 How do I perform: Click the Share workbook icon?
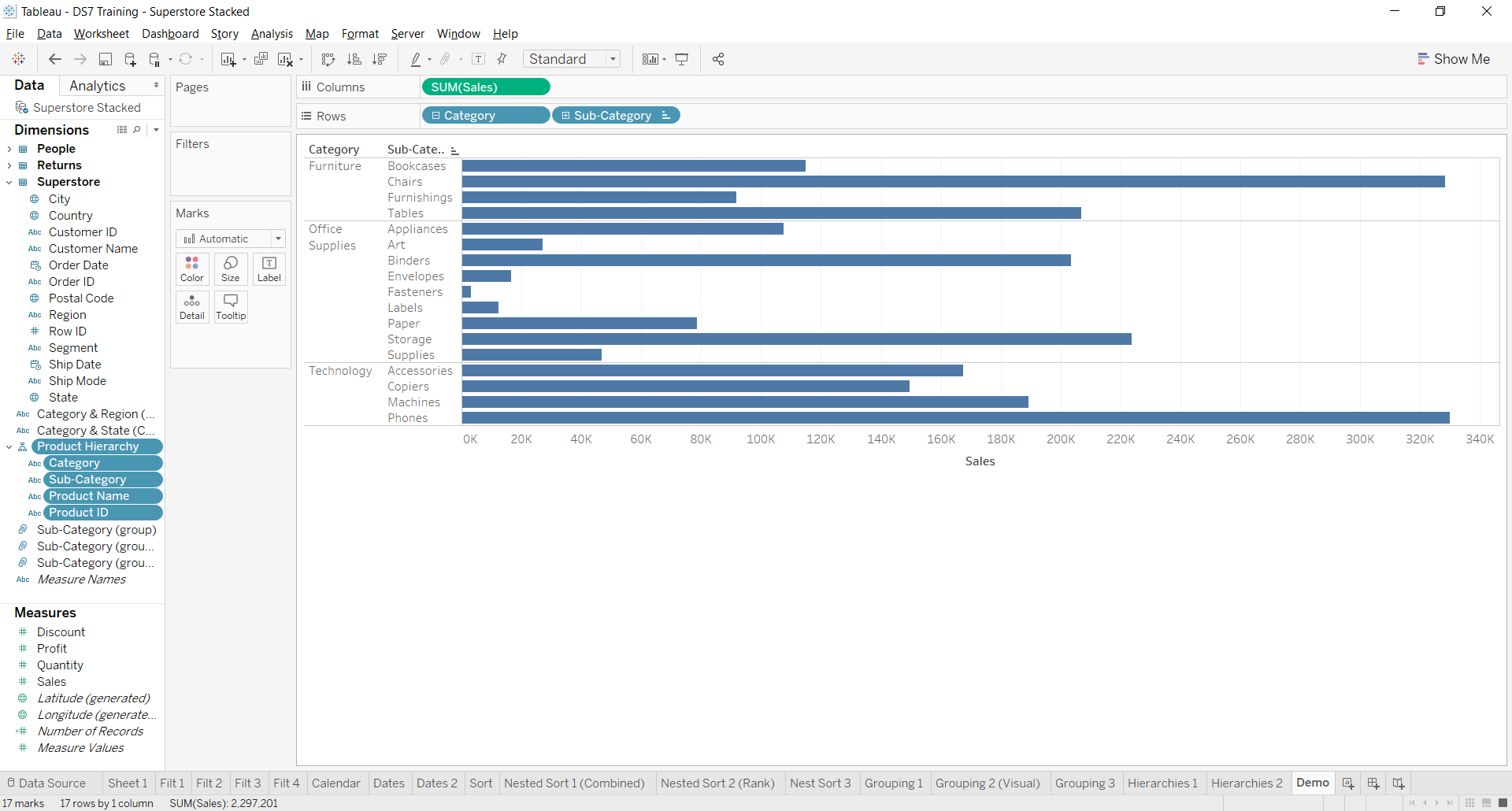(x=718, y=59)
